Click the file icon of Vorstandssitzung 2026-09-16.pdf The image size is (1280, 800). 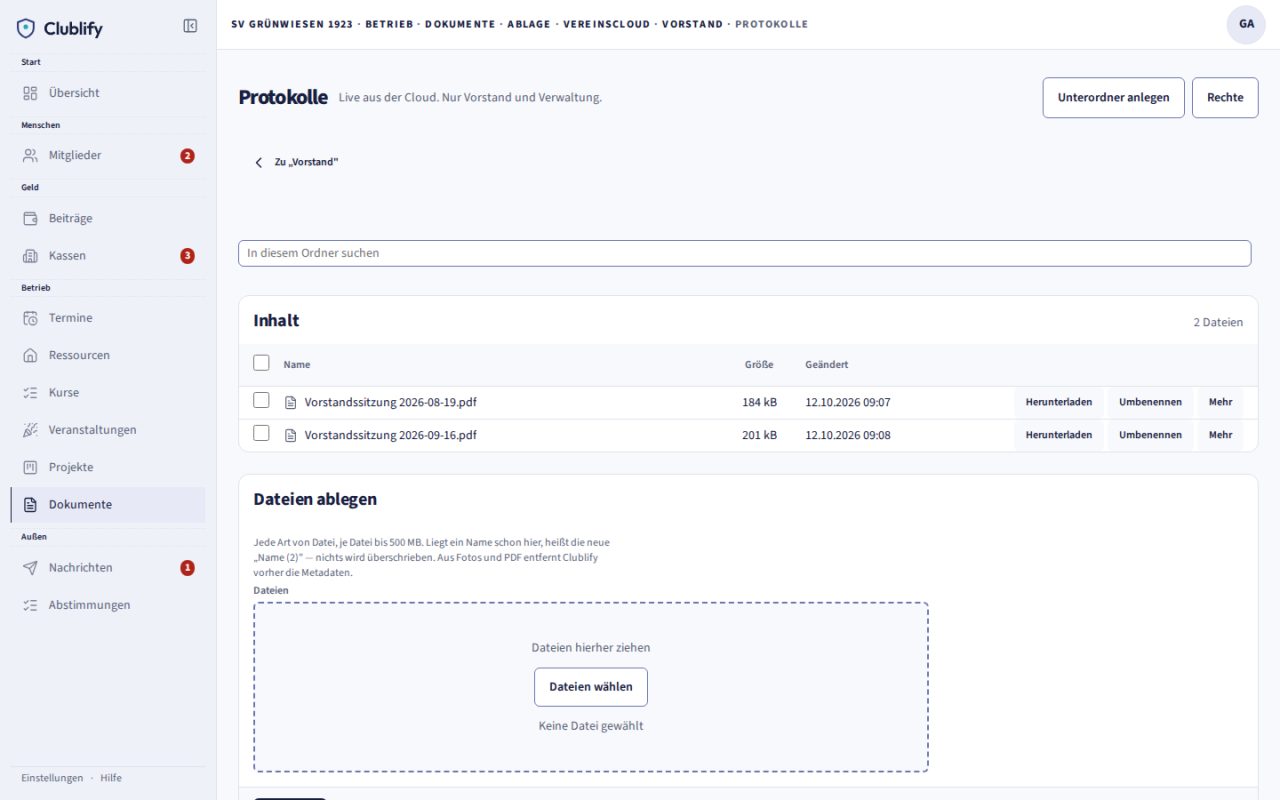pyautogui.click(x=291, y=435)
